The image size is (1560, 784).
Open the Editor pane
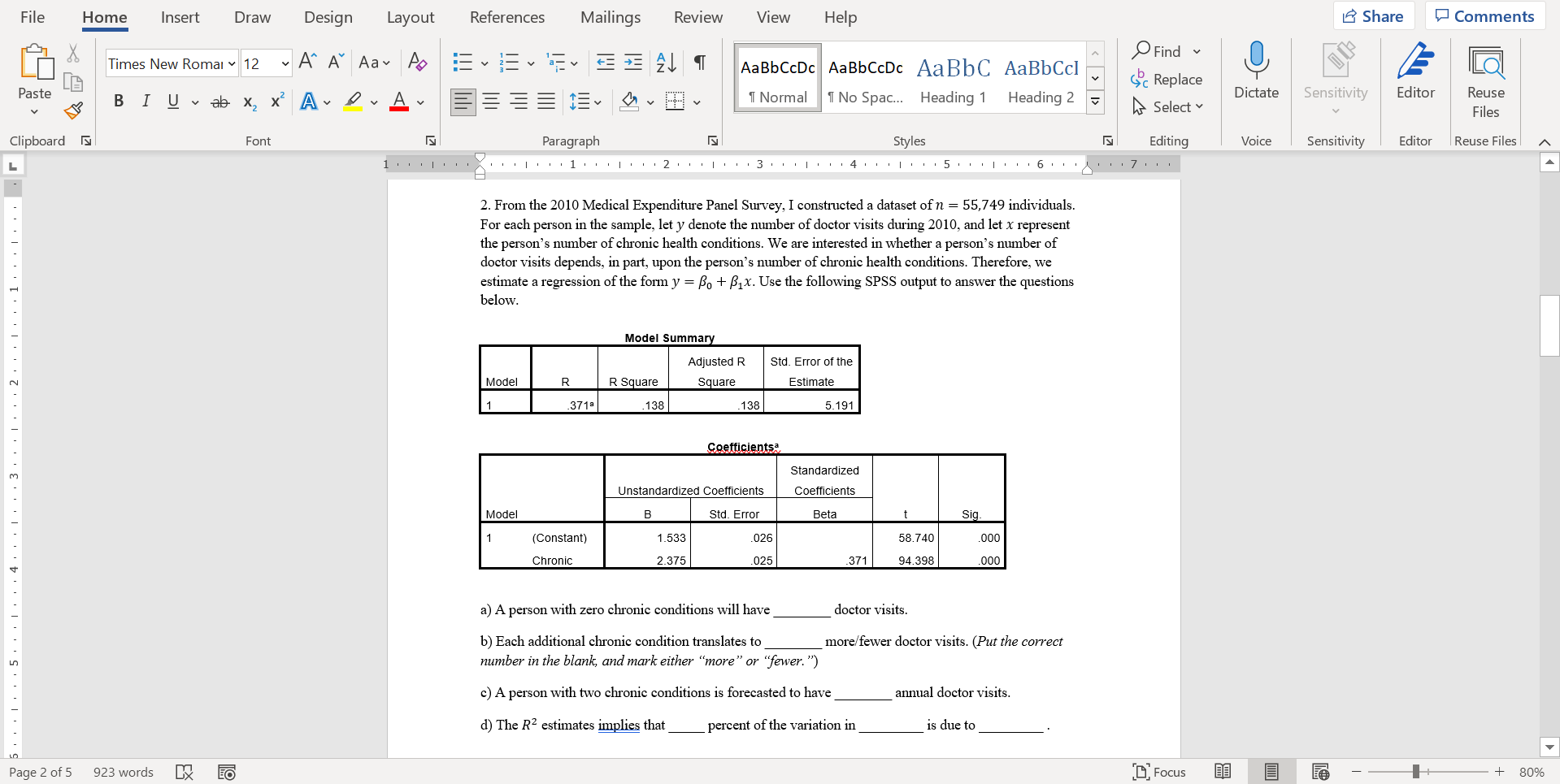pyautogui.click(x=1415, y=71)
